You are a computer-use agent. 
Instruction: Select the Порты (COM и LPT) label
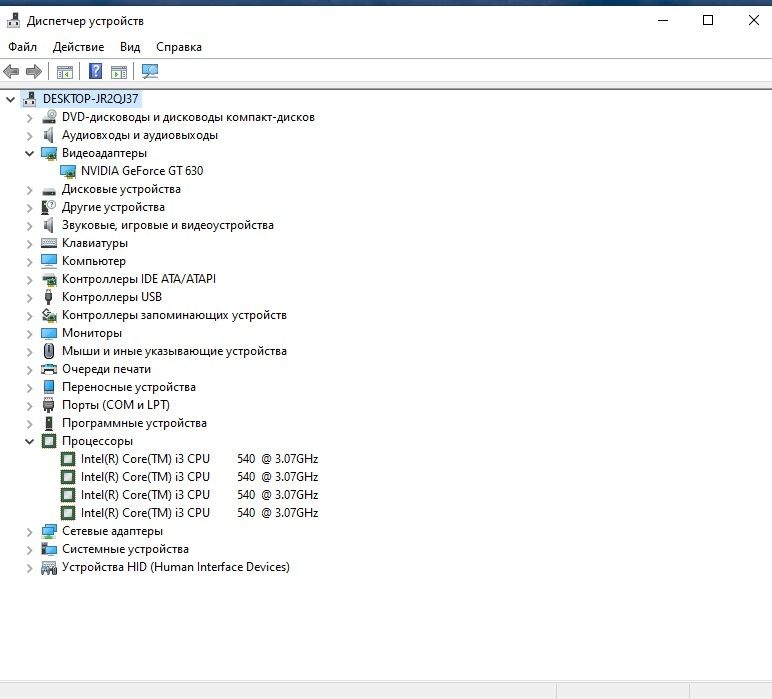point(116,405)
